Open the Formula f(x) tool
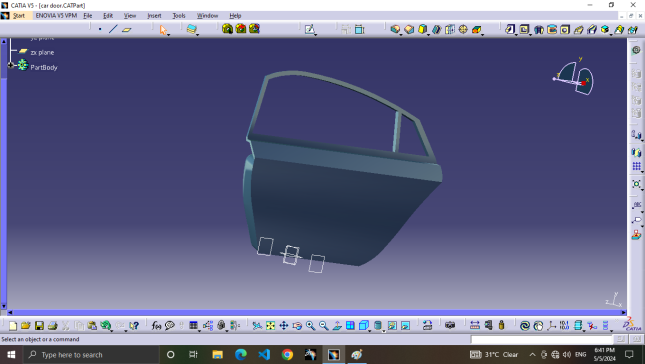Viewport: 645px width, 364px height. coord(156,326)
